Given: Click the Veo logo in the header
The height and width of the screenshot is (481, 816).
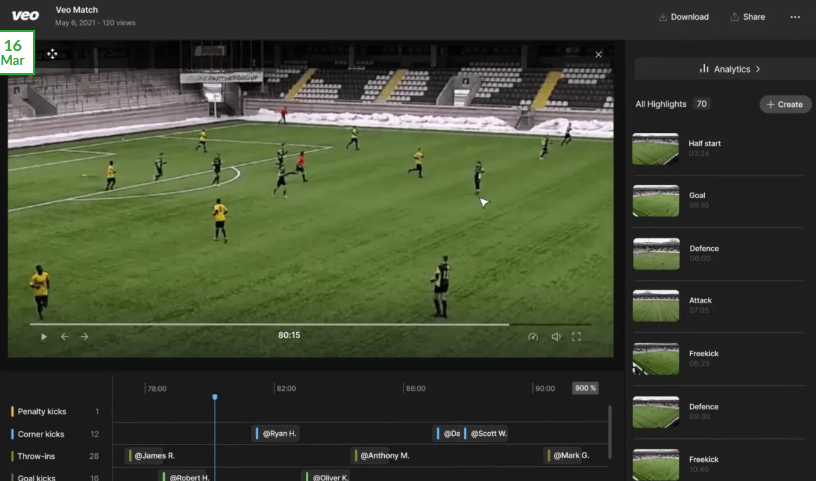Looking at the screenshot, I should point(25,16).
